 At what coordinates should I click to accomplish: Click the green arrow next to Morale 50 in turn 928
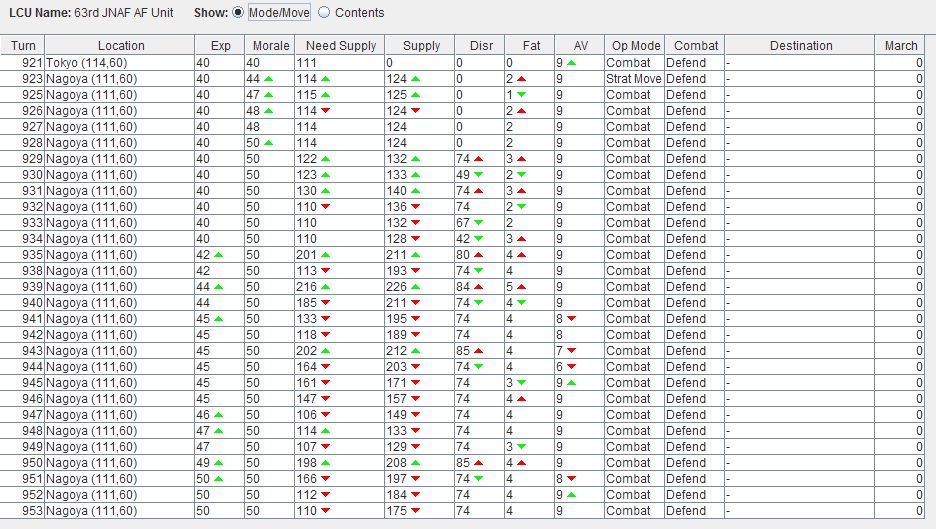click(269, 143)
